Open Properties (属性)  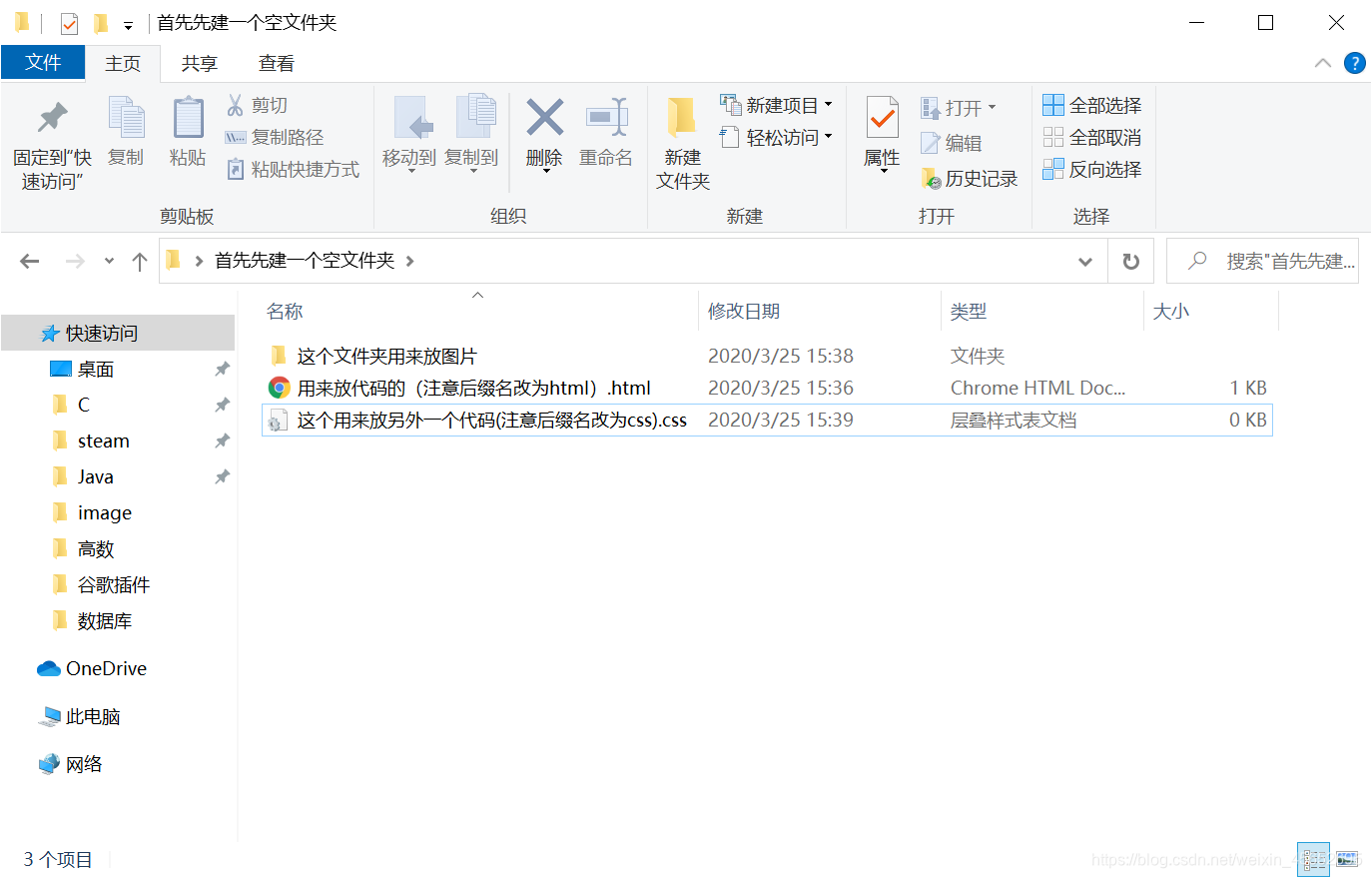pyautogui.click(x=882, y=134)
